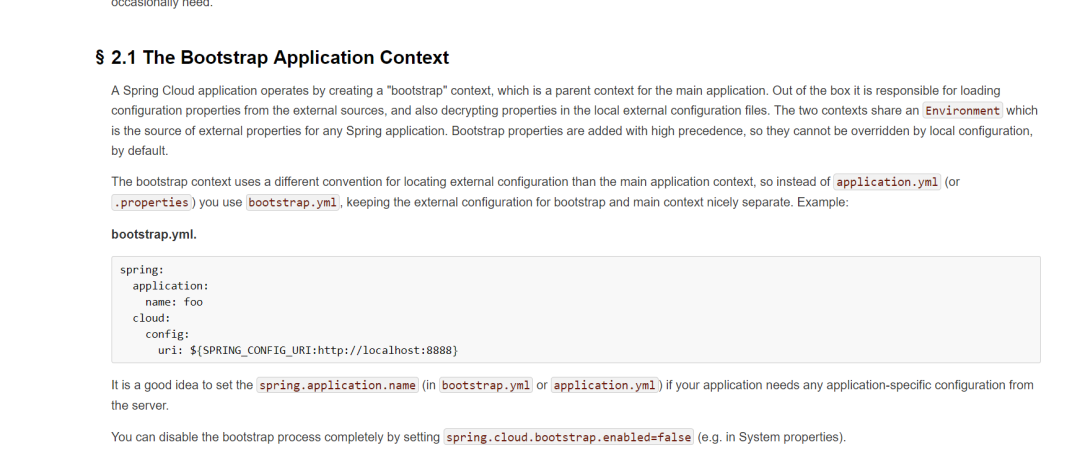
Task: Click the "cloud:" line in the YAML snippet
Action: coord(151,318)
